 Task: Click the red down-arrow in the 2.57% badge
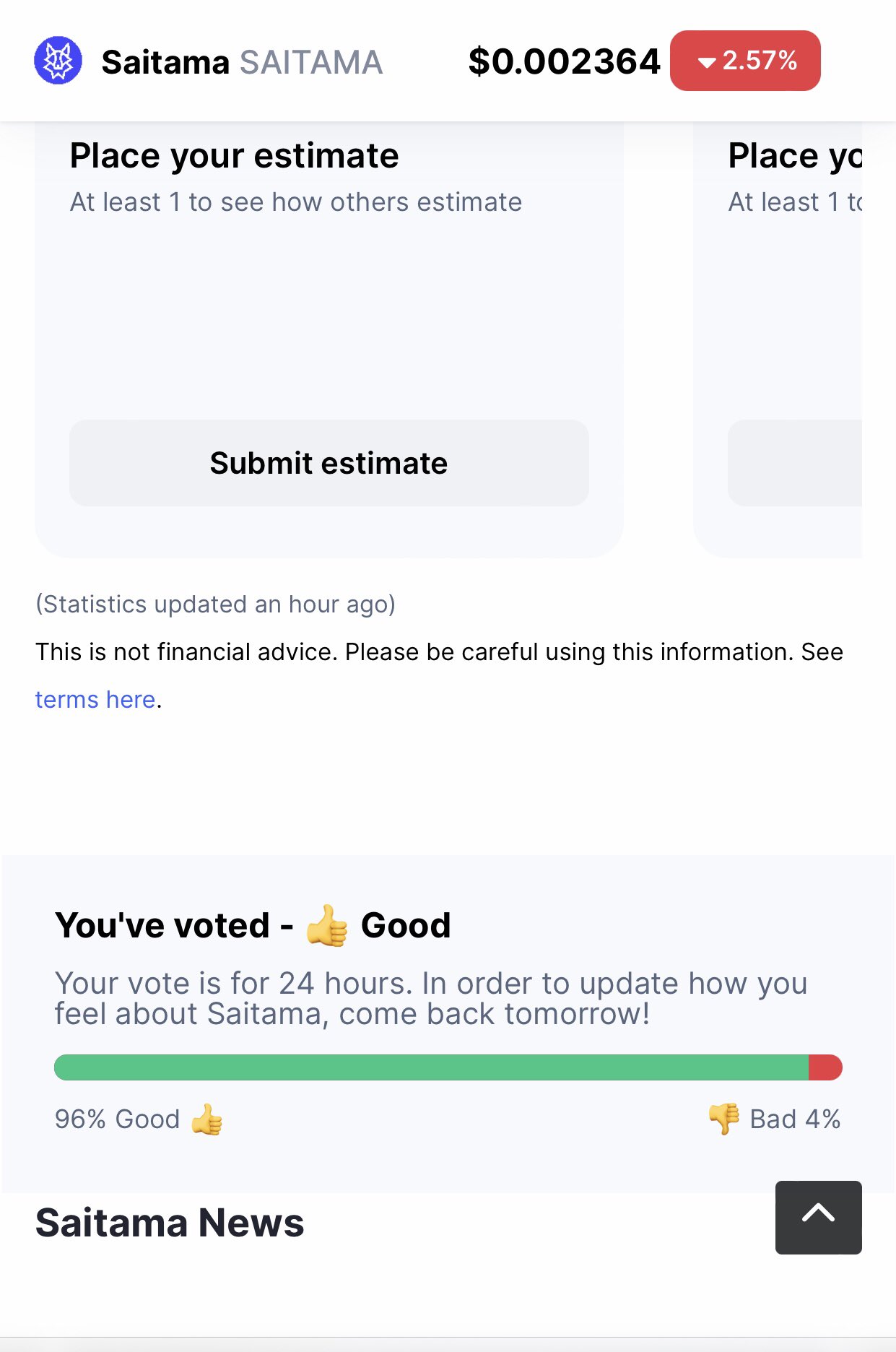pyautogui.click(x=707, y=63)
